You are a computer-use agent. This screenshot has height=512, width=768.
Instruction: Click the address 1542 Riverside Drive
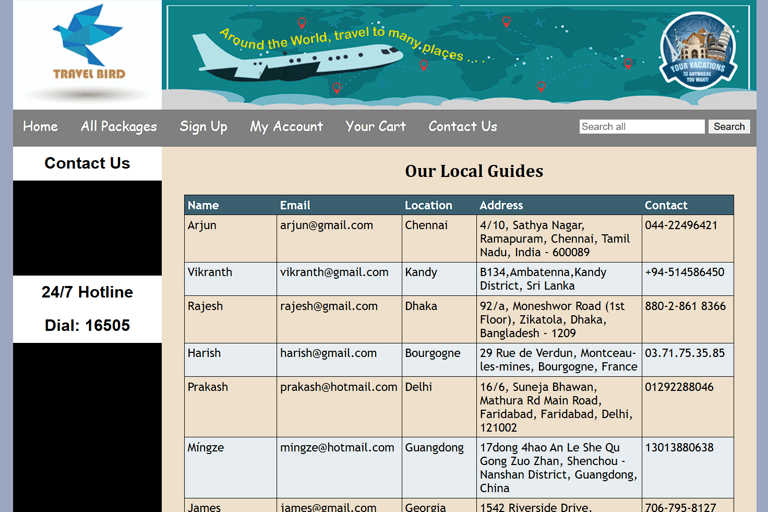click(559, 506)
